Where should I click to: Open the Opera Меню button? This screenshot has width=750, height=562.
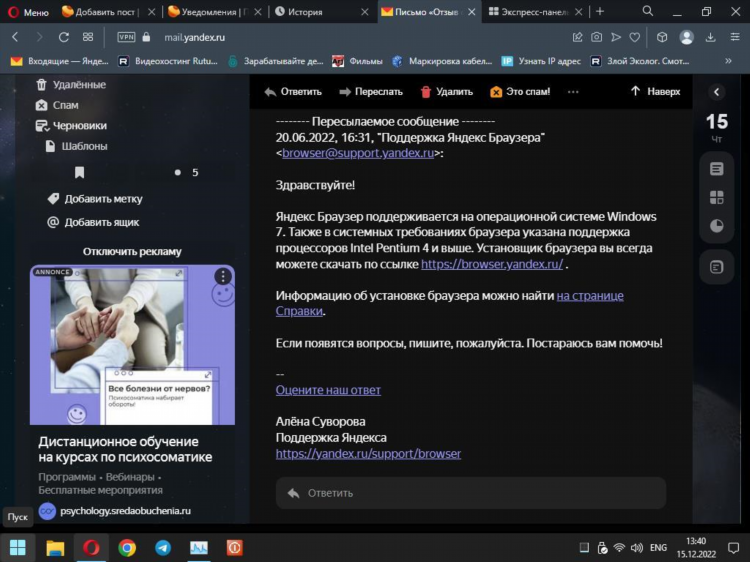click(x=29, y=12)
